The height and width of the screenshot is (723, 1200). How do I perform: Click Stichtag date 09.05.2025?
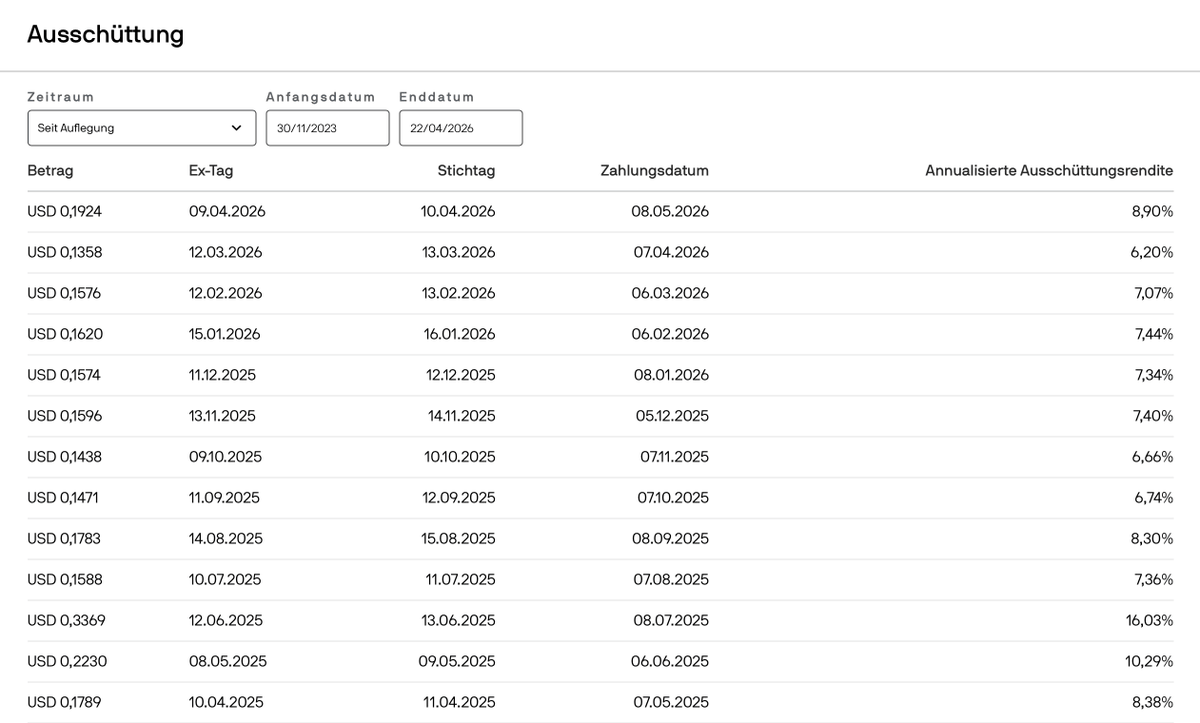457,662
